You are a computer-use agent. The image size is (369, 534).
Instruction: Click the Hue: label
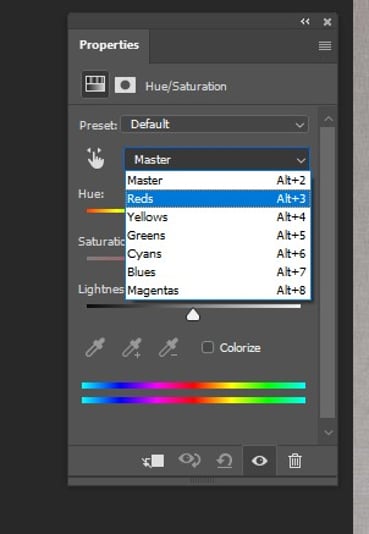[x=91, y=194]
